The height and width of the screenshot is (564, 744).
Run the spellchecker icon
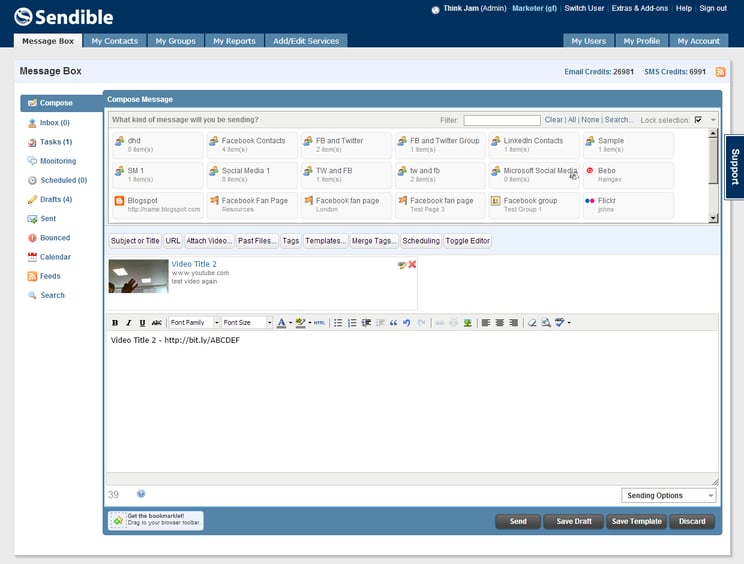(x=559, y=323)
